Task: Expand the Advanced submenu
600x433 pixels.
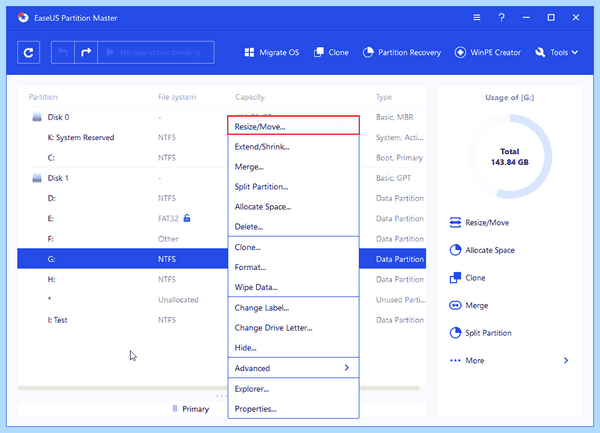Action: 293,368
